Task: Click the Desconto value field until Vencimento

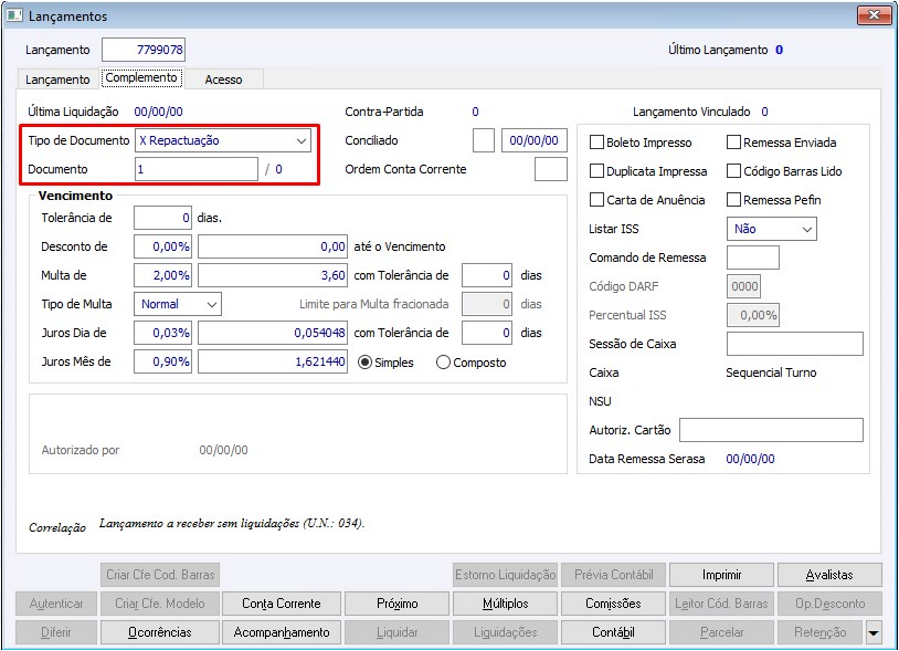Action: (273, 247)
